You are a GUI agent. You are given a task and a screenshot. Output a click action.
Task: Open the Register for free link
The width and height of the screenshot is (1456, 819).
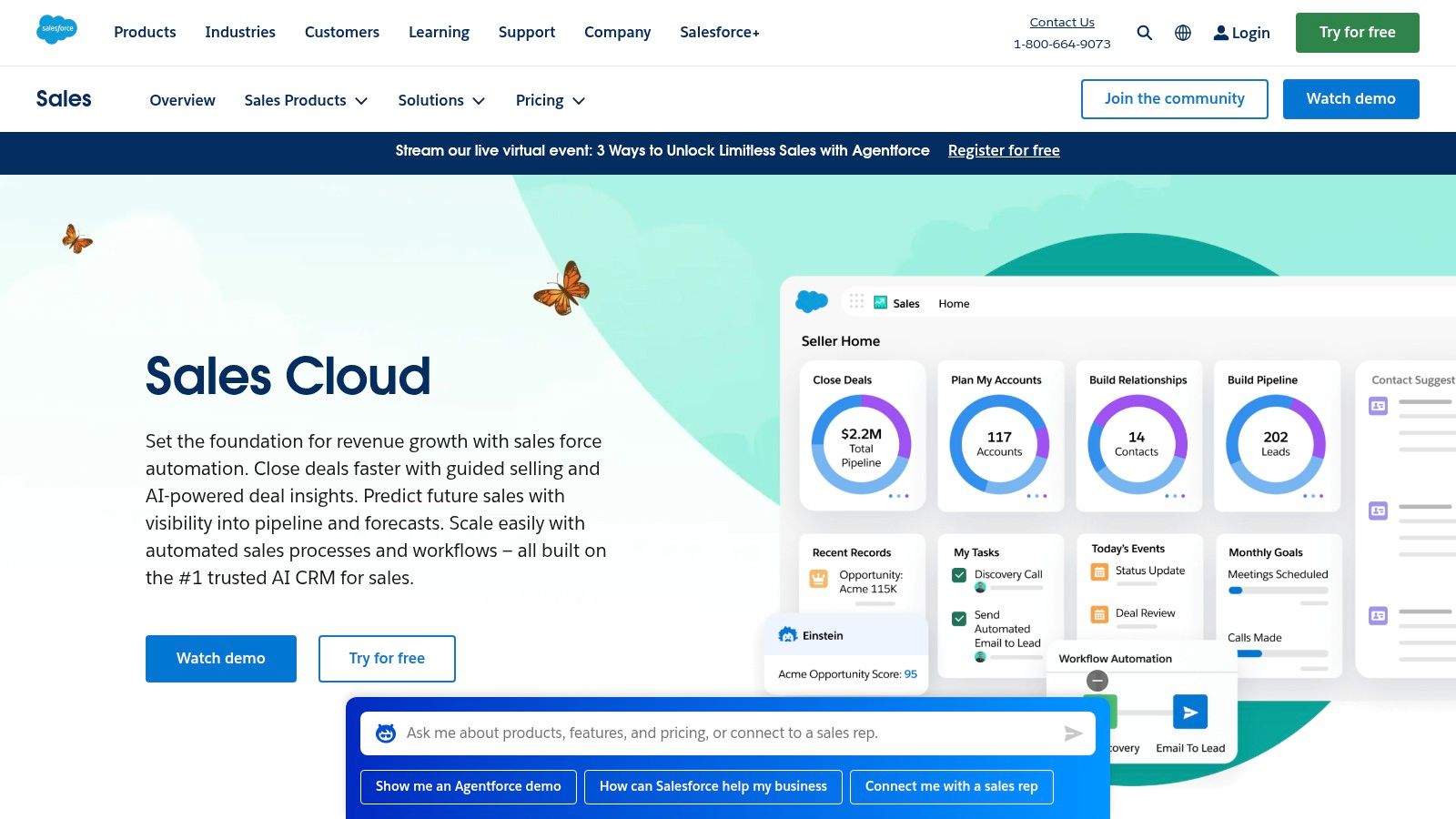tap(1004, 150)
